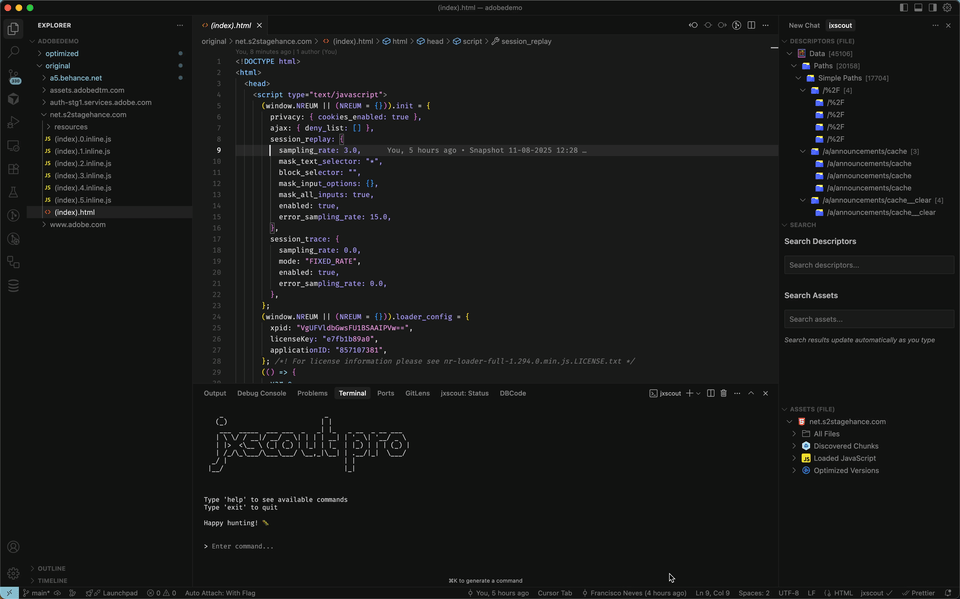The image size is (960, 599).
Task: Open the Accounts icon in activity bar
Action: pyautogui.click(x=14, y=547)
